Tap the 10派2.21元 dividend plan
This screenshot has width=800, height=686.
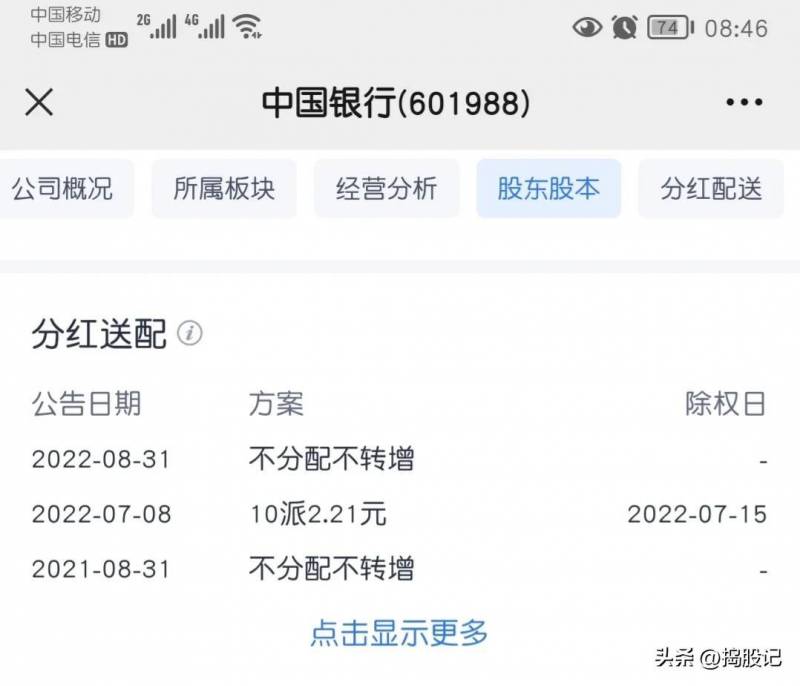coord(318,514)
